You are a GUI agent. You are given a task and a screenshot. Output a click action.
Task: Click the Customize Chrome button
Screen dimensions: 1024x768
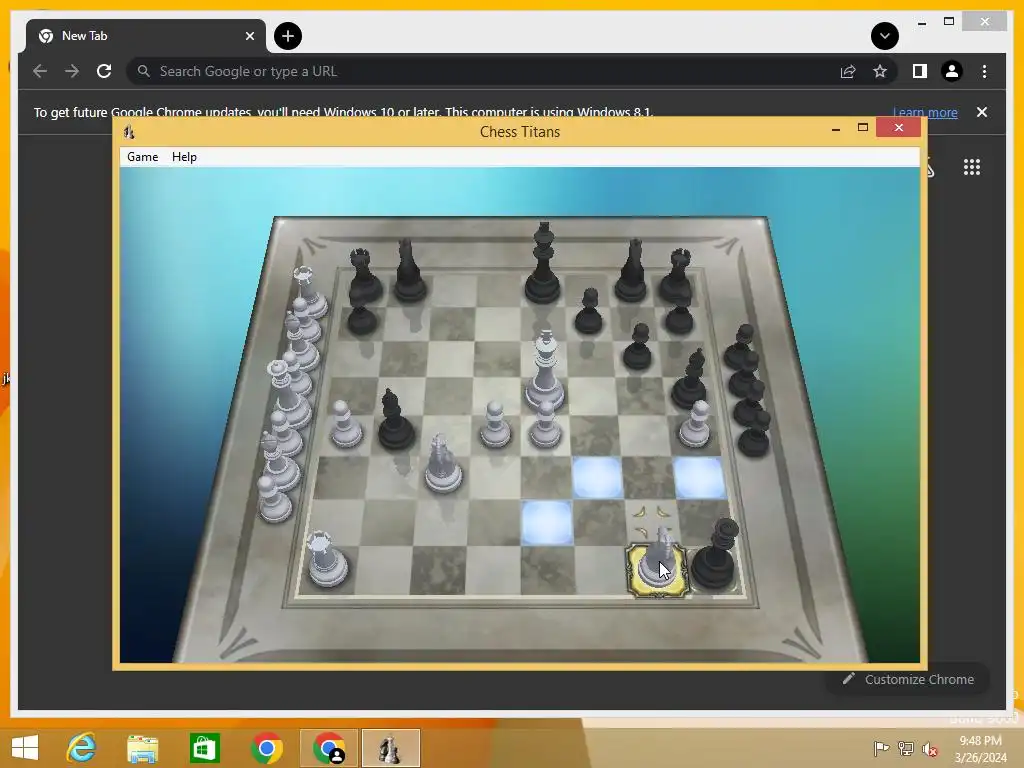pyautogui.click(x=908, y=679)
